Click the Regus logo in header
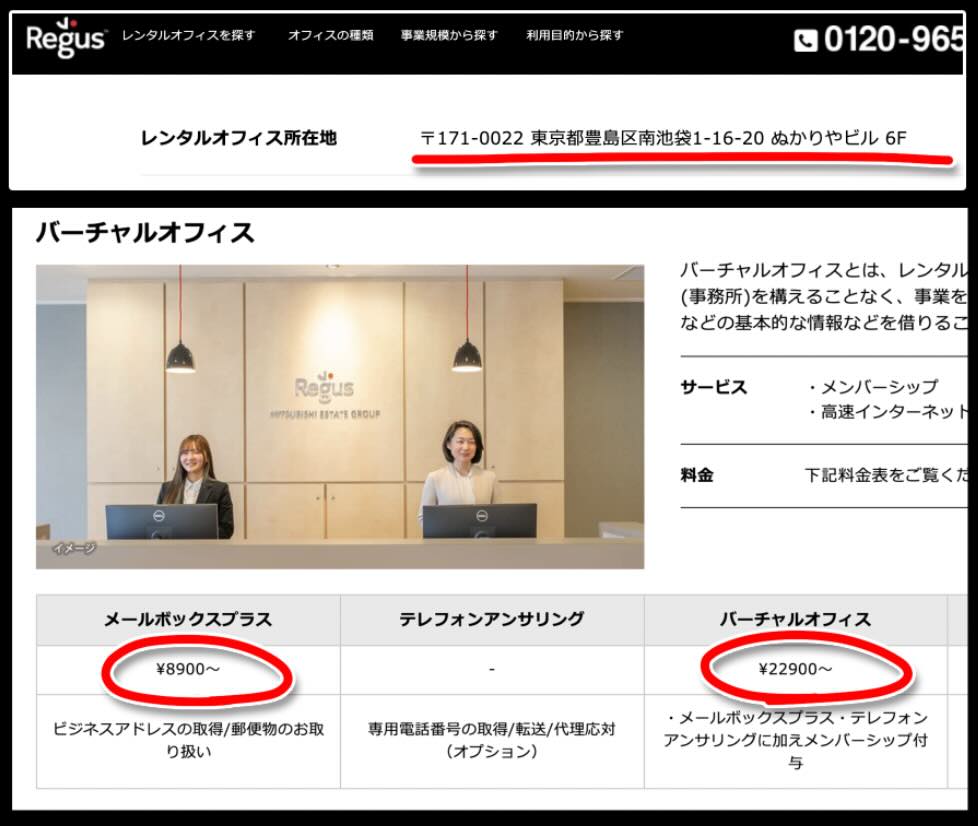This screenshot has height=826, width=978. [65, 38]
